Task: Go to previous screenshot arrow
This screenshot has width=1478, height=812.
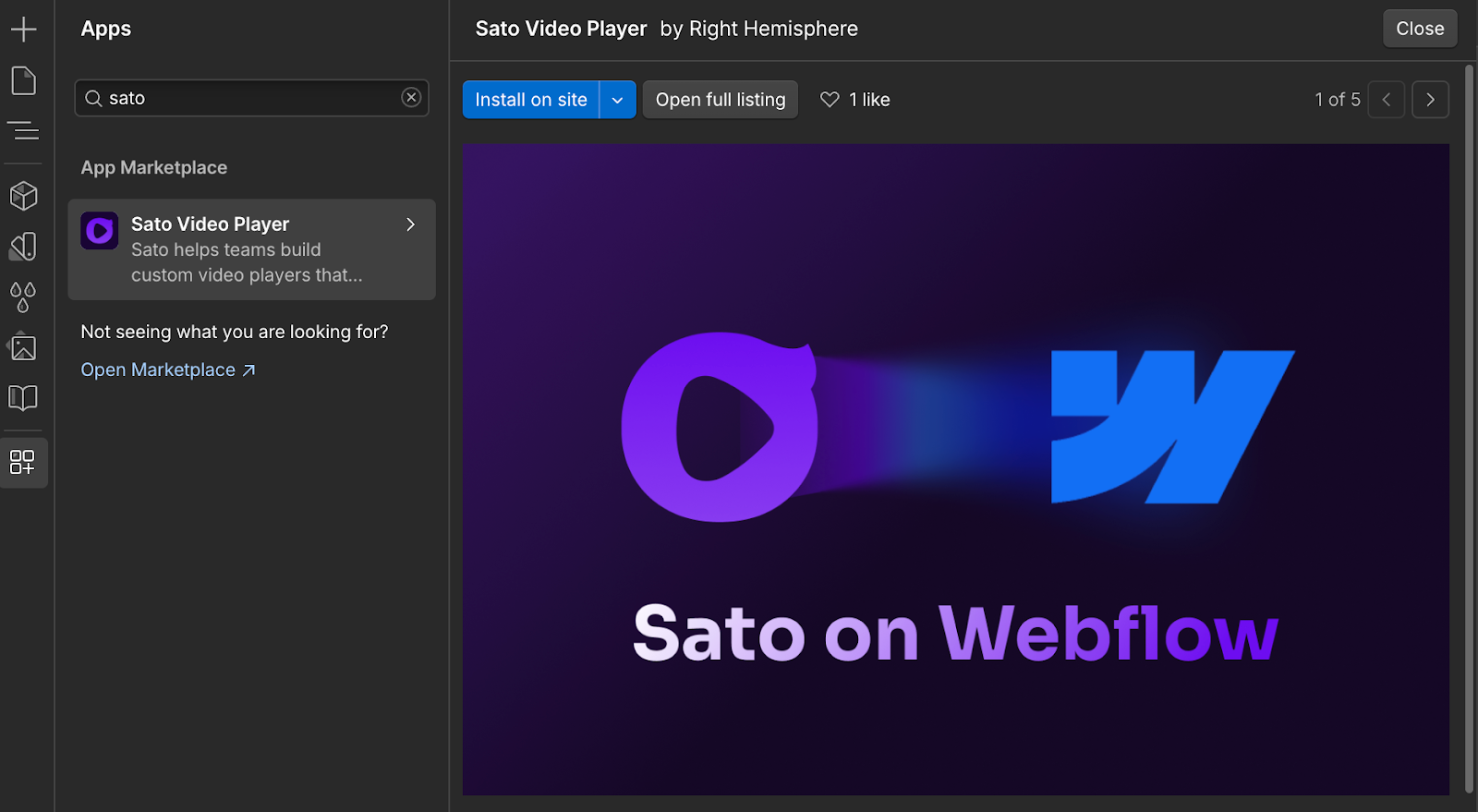Action: click(1387, 100)
